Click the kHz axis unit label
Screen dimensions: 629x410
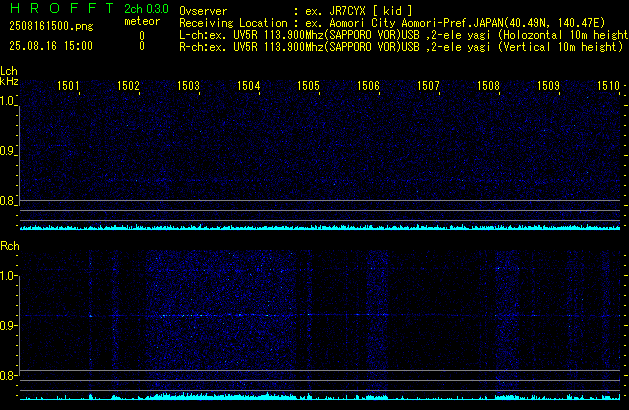tap(9, 81)
